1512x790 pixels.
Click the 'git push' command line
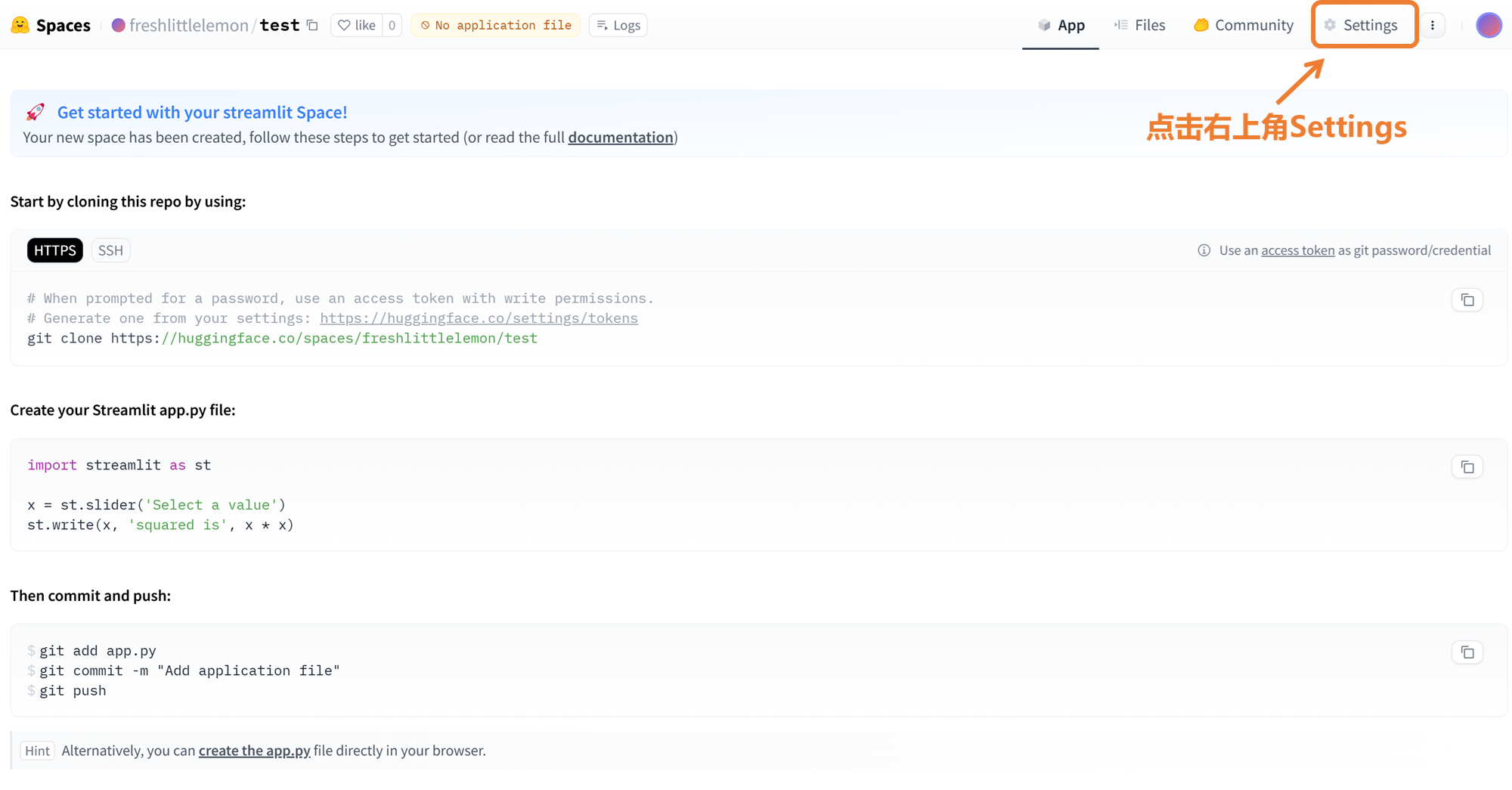(x=73, y=690)
